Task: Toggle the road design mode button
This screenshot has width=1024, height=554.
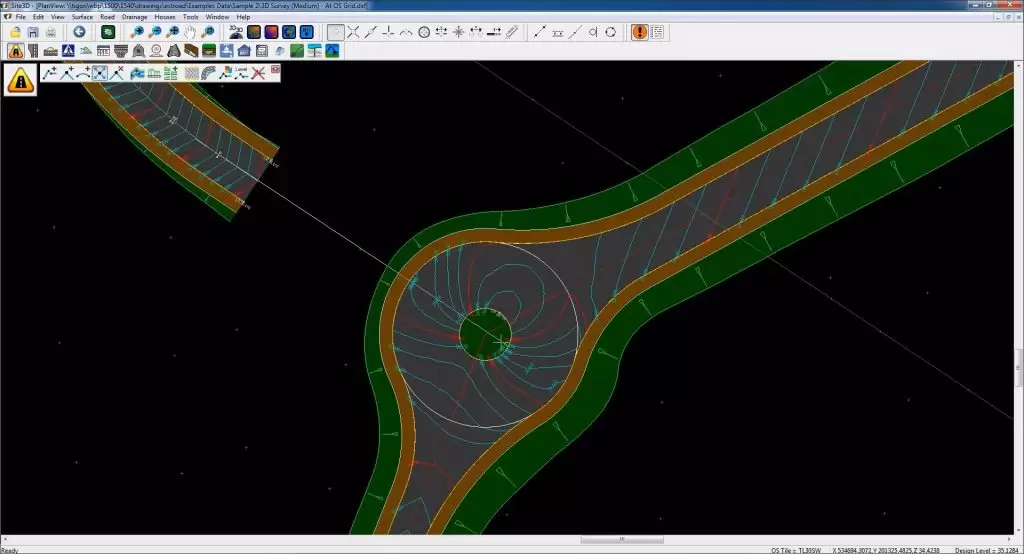Action: tap(16, 50)
